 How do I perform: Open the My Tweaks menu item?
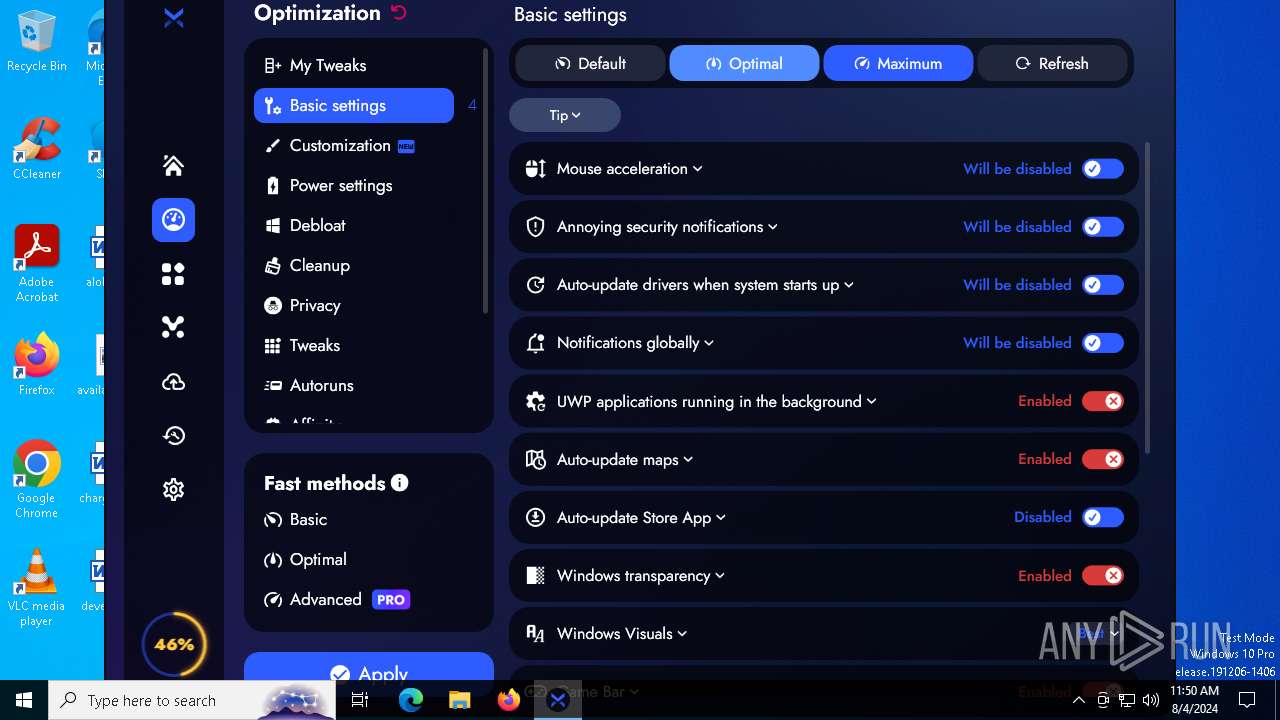(x=354, y=65)
